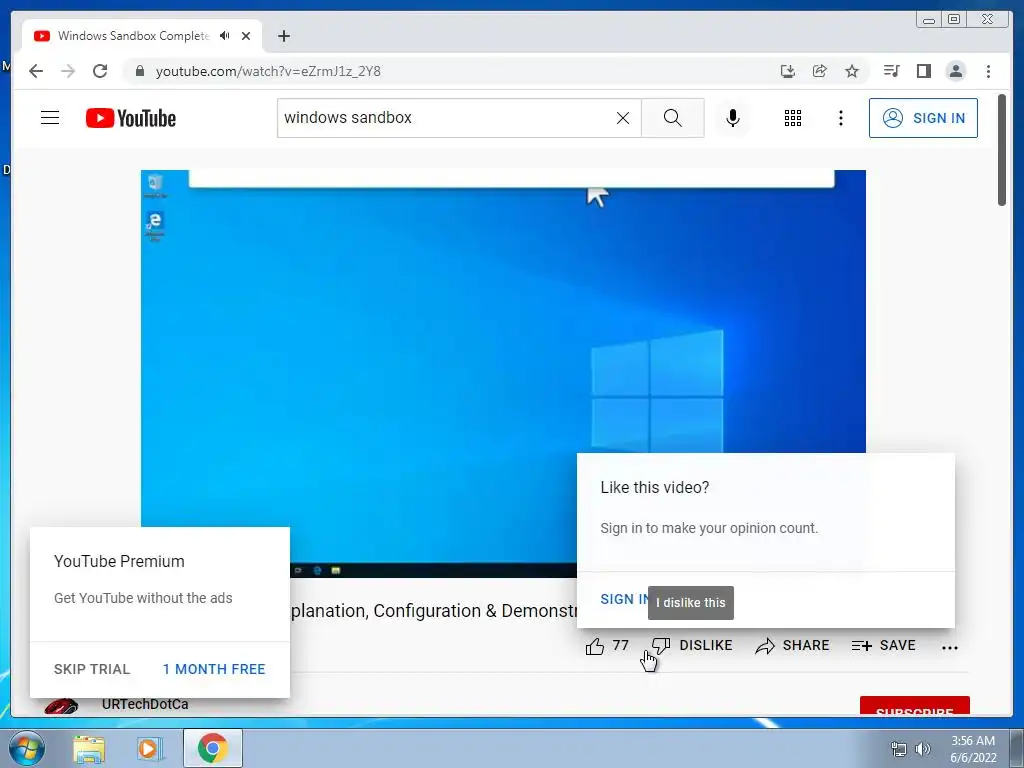Click the SIGN IN button in header
Image resolution: width=1024 pixels, height=768 pixels.
point(923,118)
